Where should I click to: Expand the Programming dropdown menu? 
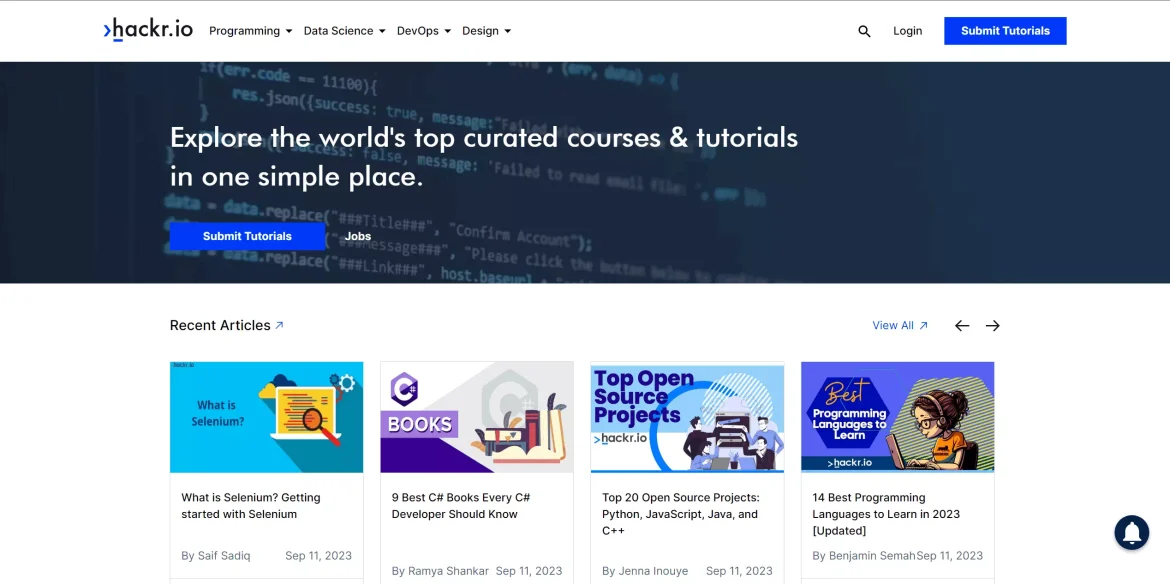(250, 31)
